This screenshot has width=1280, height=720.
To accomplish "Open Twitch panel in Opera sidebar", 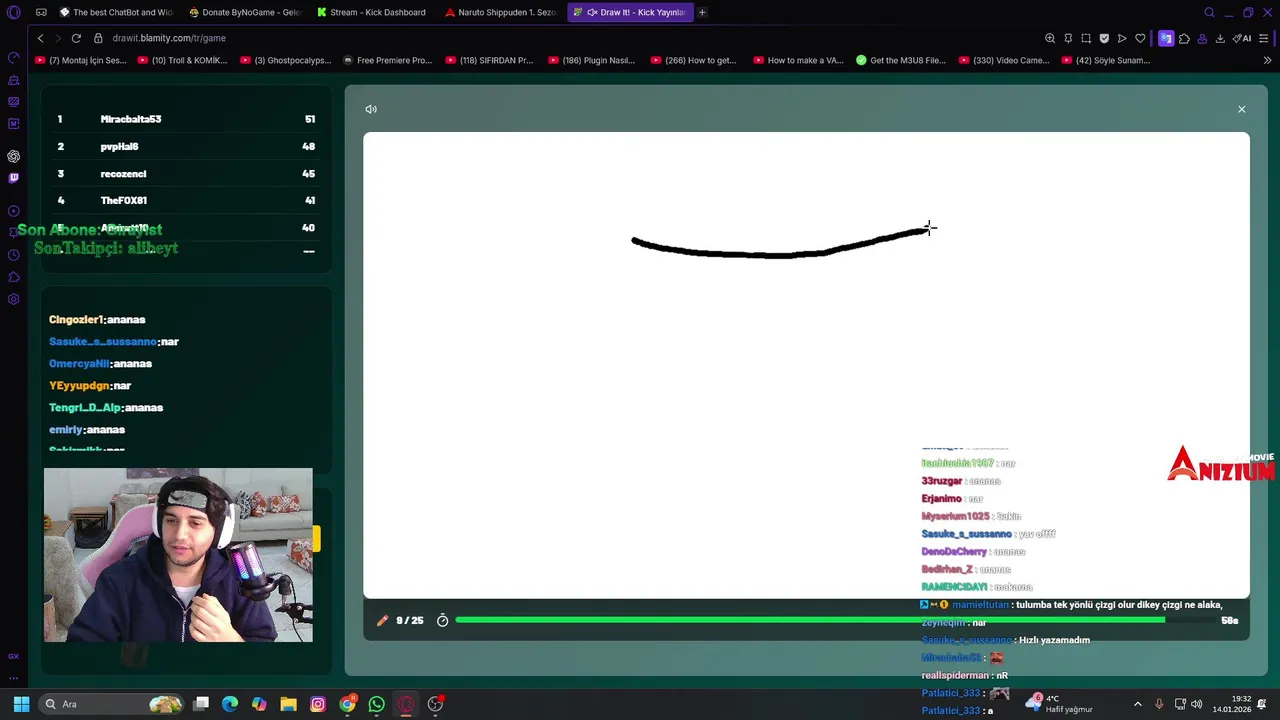I will click(x=14, y=178).
